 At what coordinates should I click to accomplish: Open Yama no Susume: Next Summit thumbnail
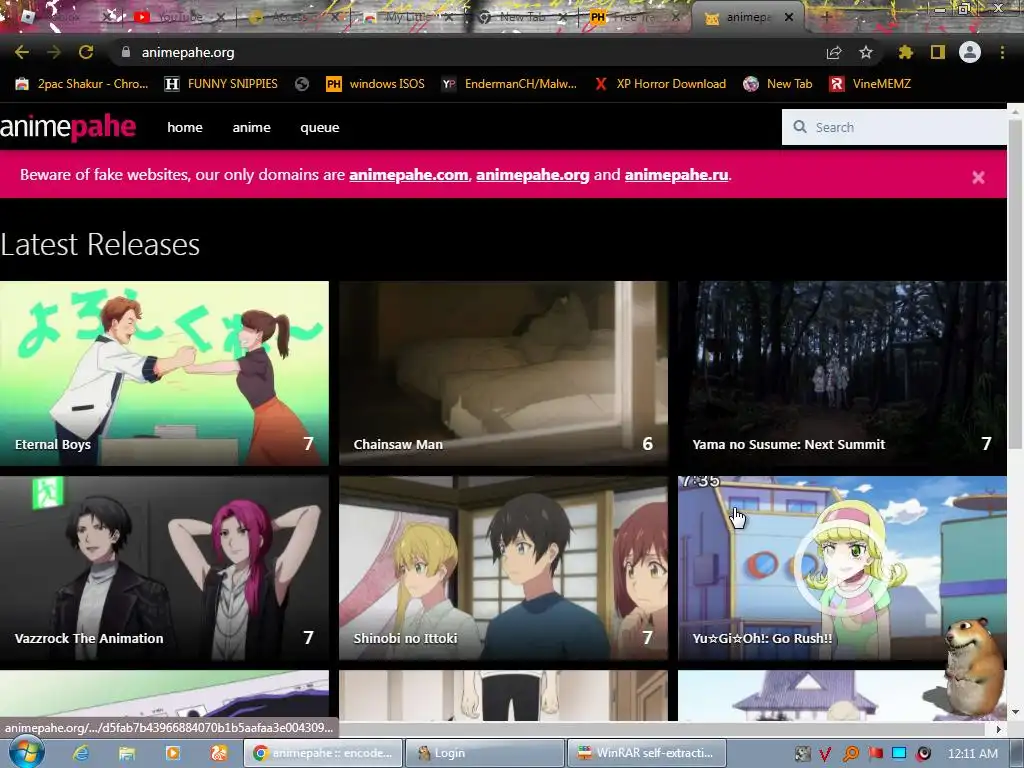point(842,373)
